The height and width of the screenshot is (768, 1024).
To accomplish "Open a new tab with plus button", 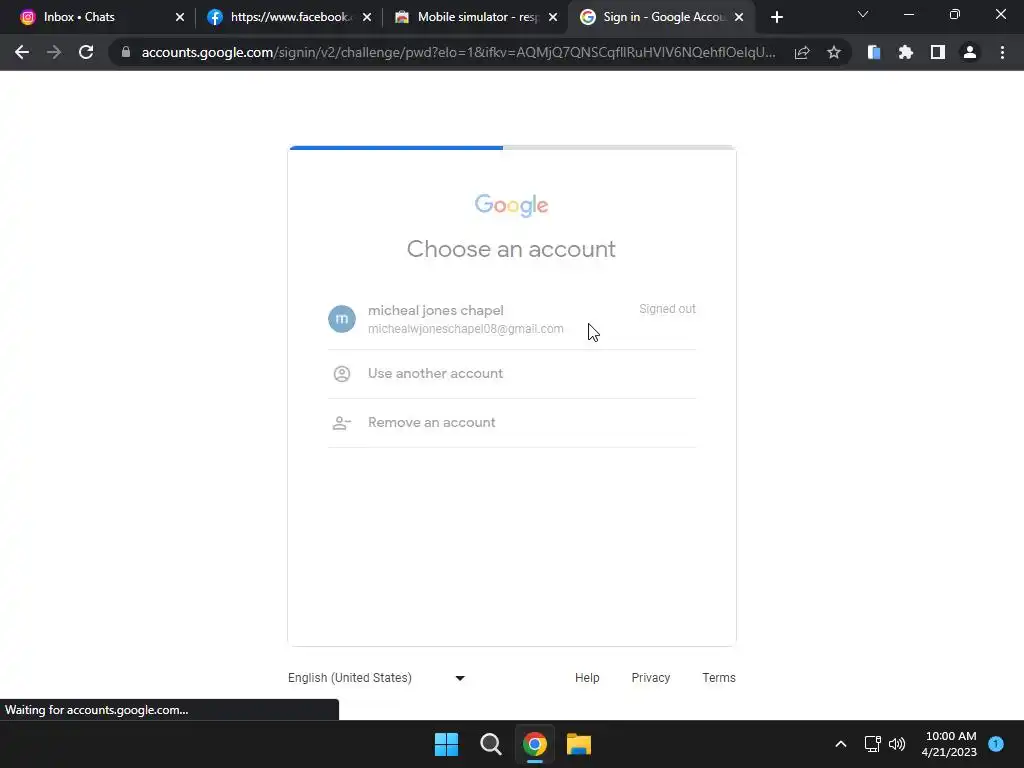I will 776,17.
